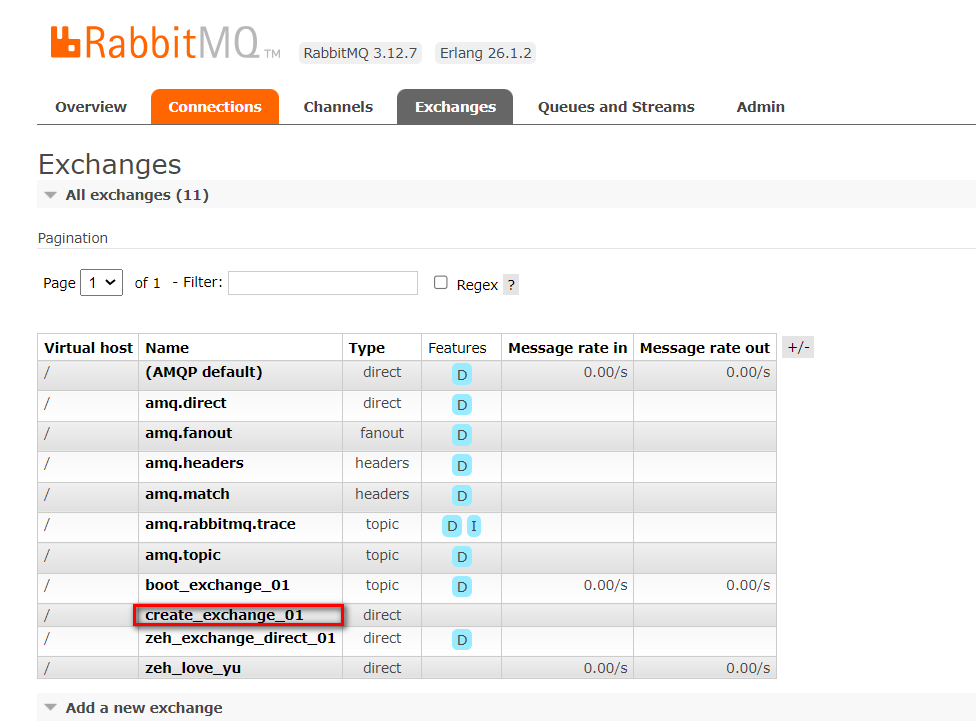Click the D badge for amq.direct

[462, 405]
